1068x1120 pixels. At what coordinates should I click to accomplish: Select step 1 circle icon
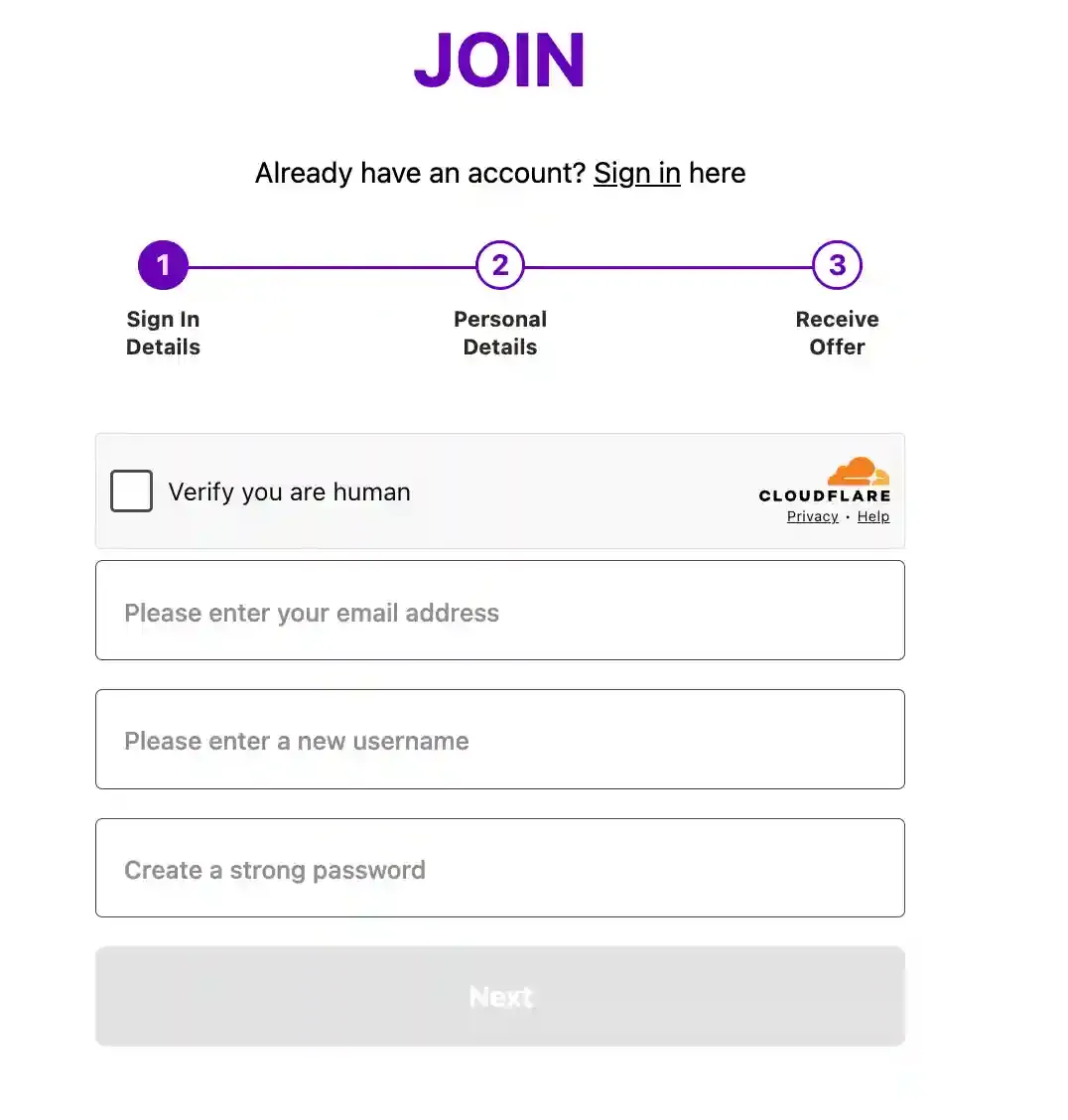coord(163,265)
